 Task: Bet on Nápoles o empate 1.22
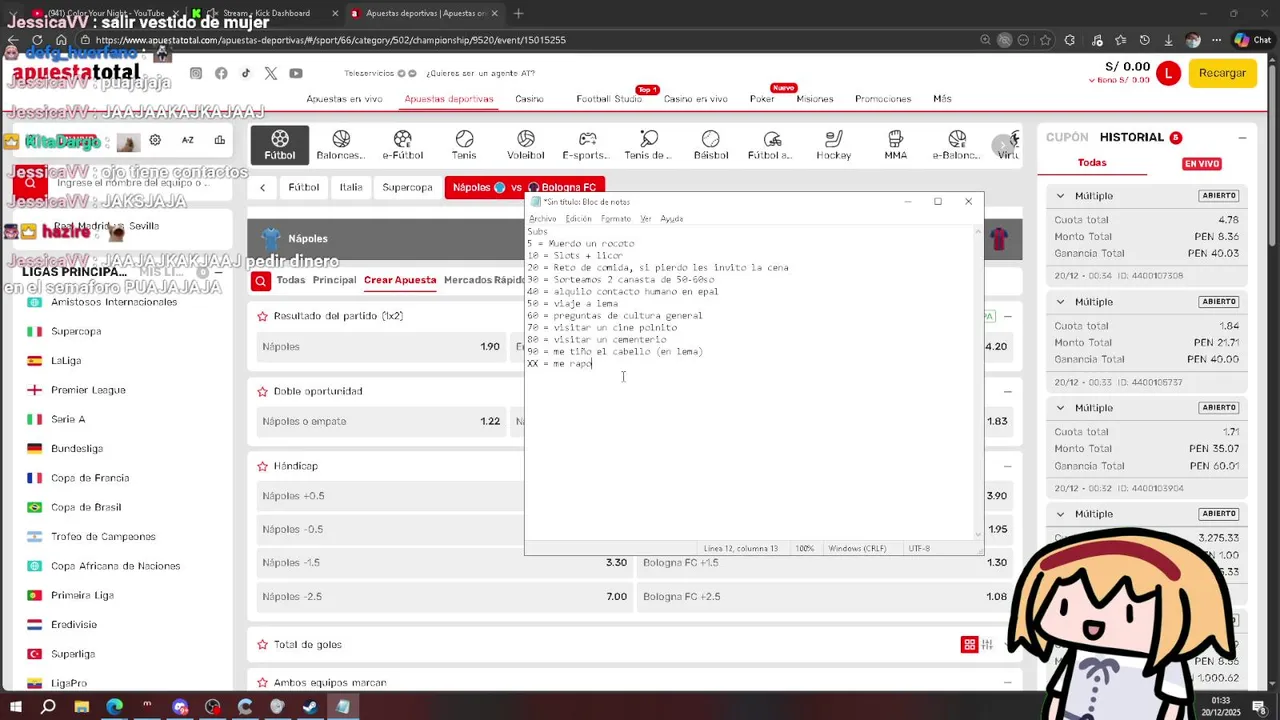pos(381,421)
